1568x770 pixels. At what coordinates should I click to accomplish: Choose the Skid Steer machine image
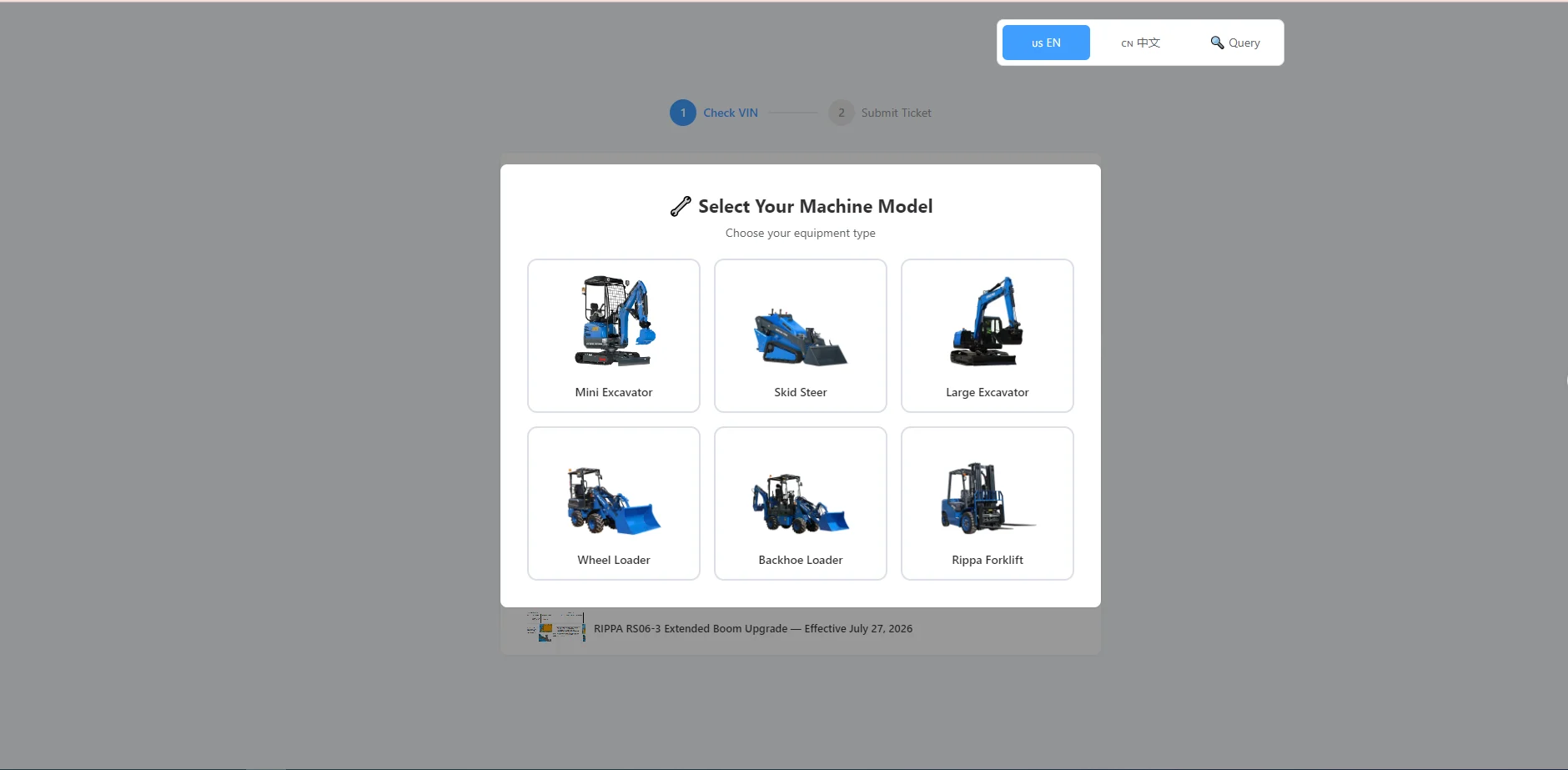[x=801, y=337]
